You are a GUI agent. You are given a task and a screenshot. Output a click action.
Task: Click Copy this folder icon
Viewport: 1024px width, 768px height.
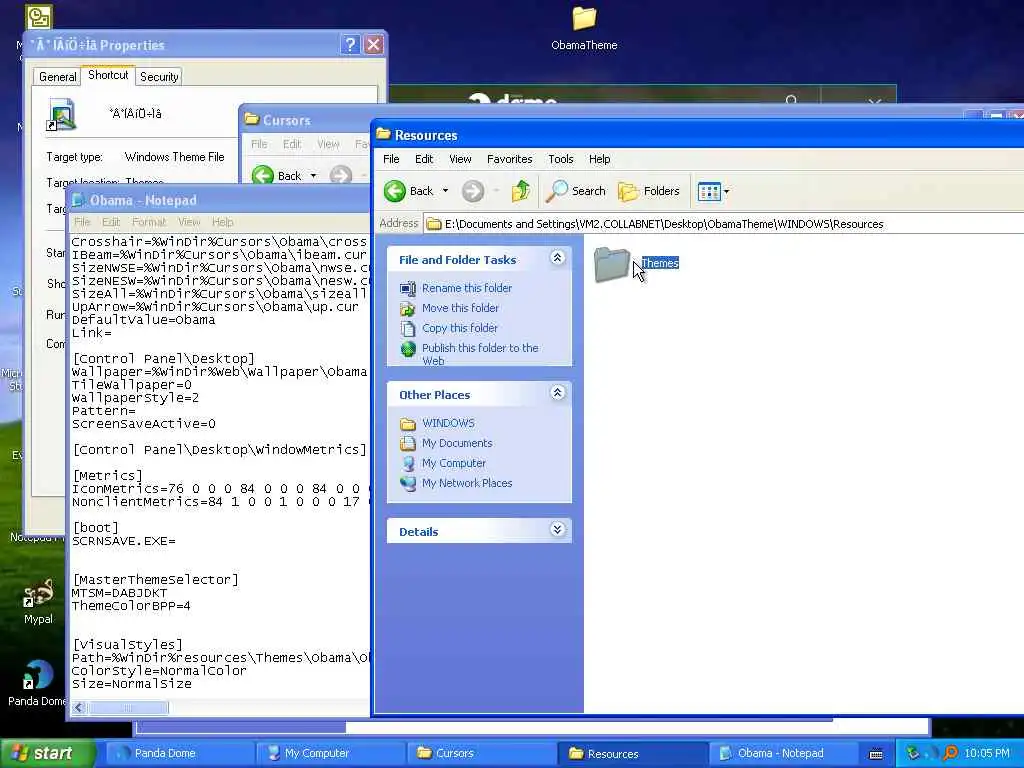[408, 328]
